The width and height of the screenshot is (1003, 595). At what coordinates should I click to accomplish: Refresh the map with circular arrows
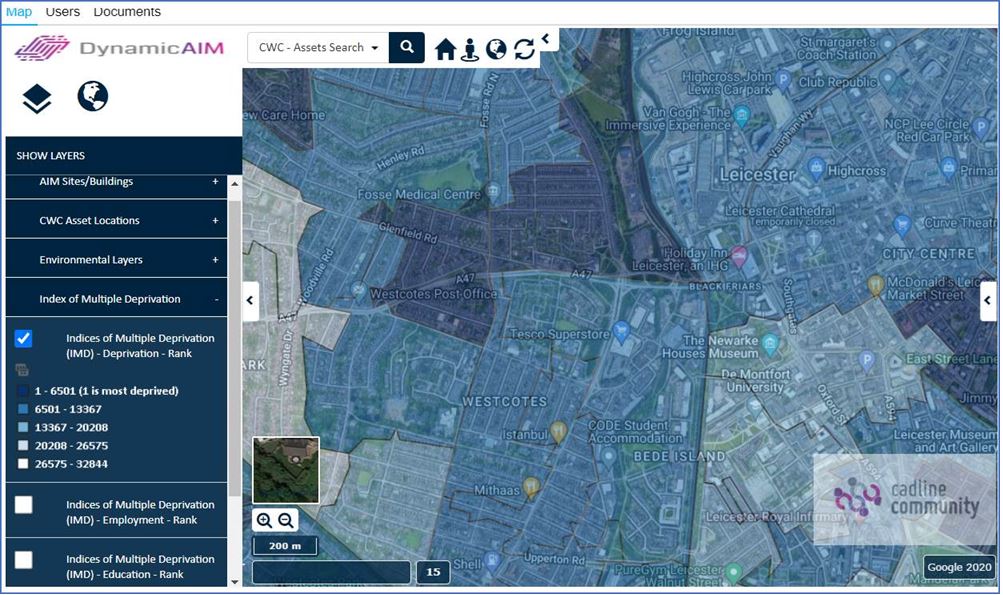524,49
